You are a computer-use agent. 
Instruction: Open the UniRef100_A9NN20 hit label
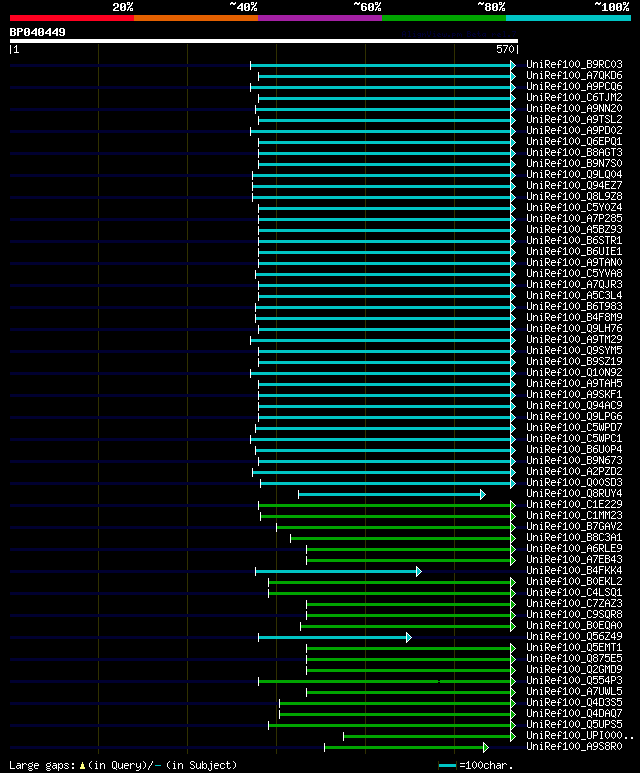tap(574, 108)
